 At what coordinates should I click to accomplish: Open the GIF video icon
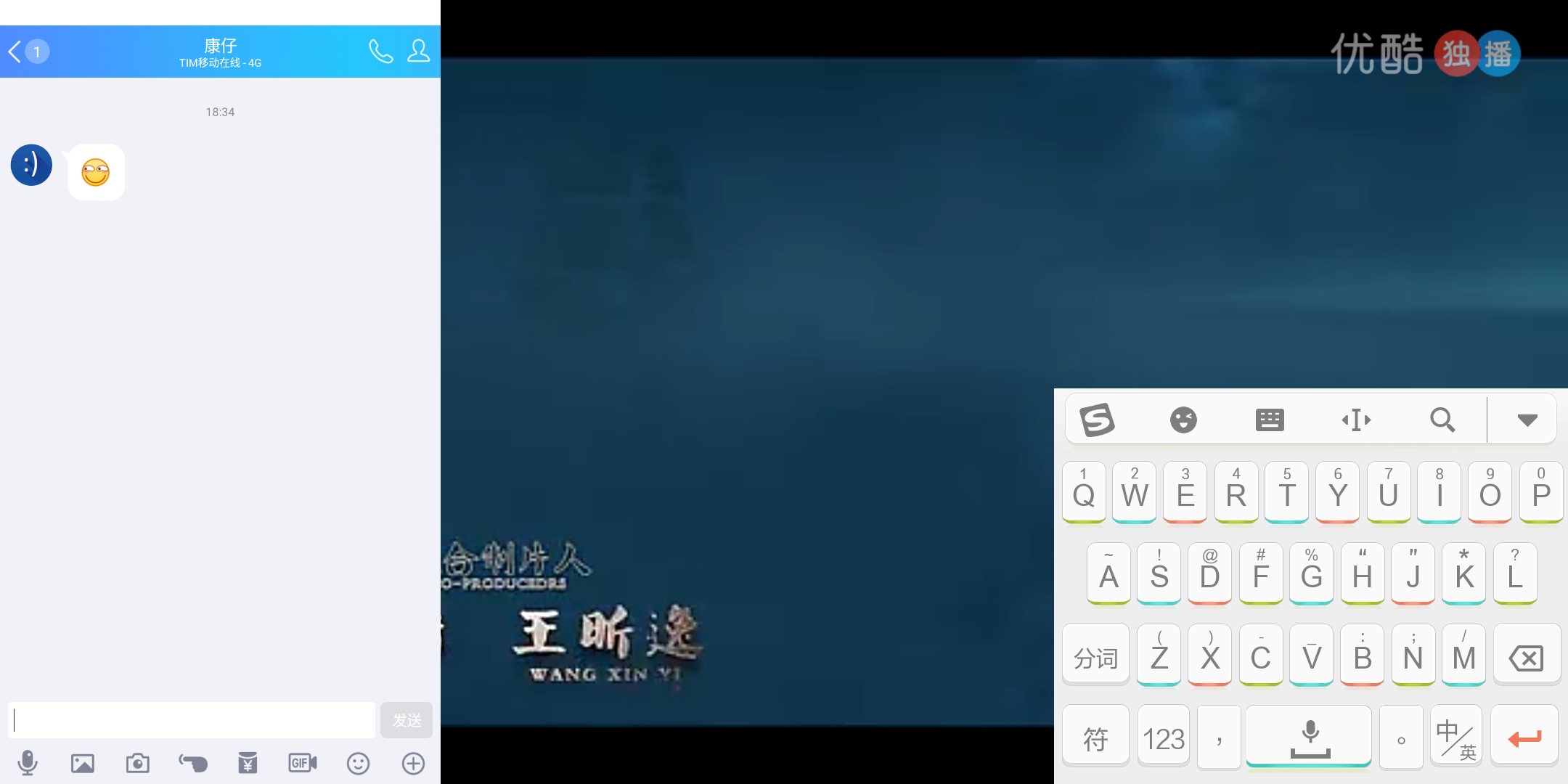point(303,763)
